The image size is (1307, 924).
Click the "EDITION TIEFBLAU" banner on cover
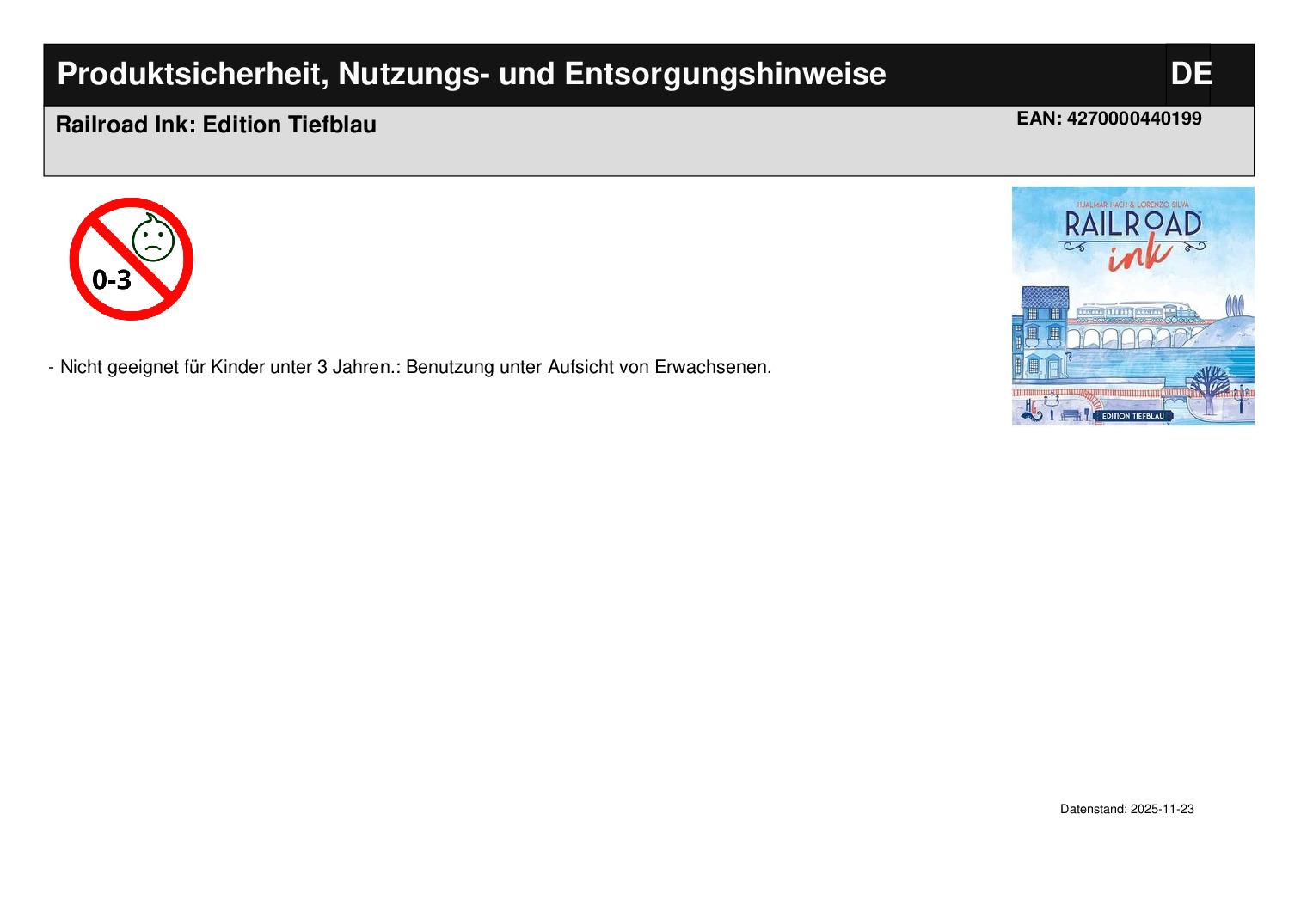pyautogui.click(x=1132, y=416)
